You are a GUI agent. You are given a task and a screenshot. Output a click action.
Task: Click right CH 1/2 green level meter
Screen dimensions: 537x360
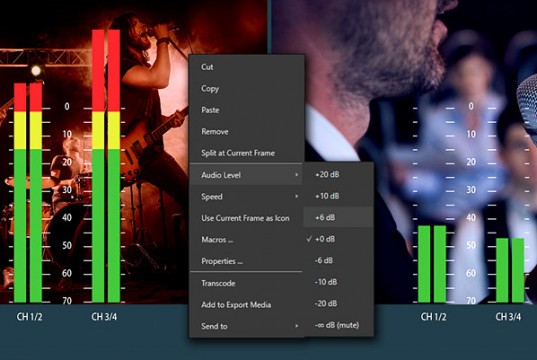click(432, 264)
